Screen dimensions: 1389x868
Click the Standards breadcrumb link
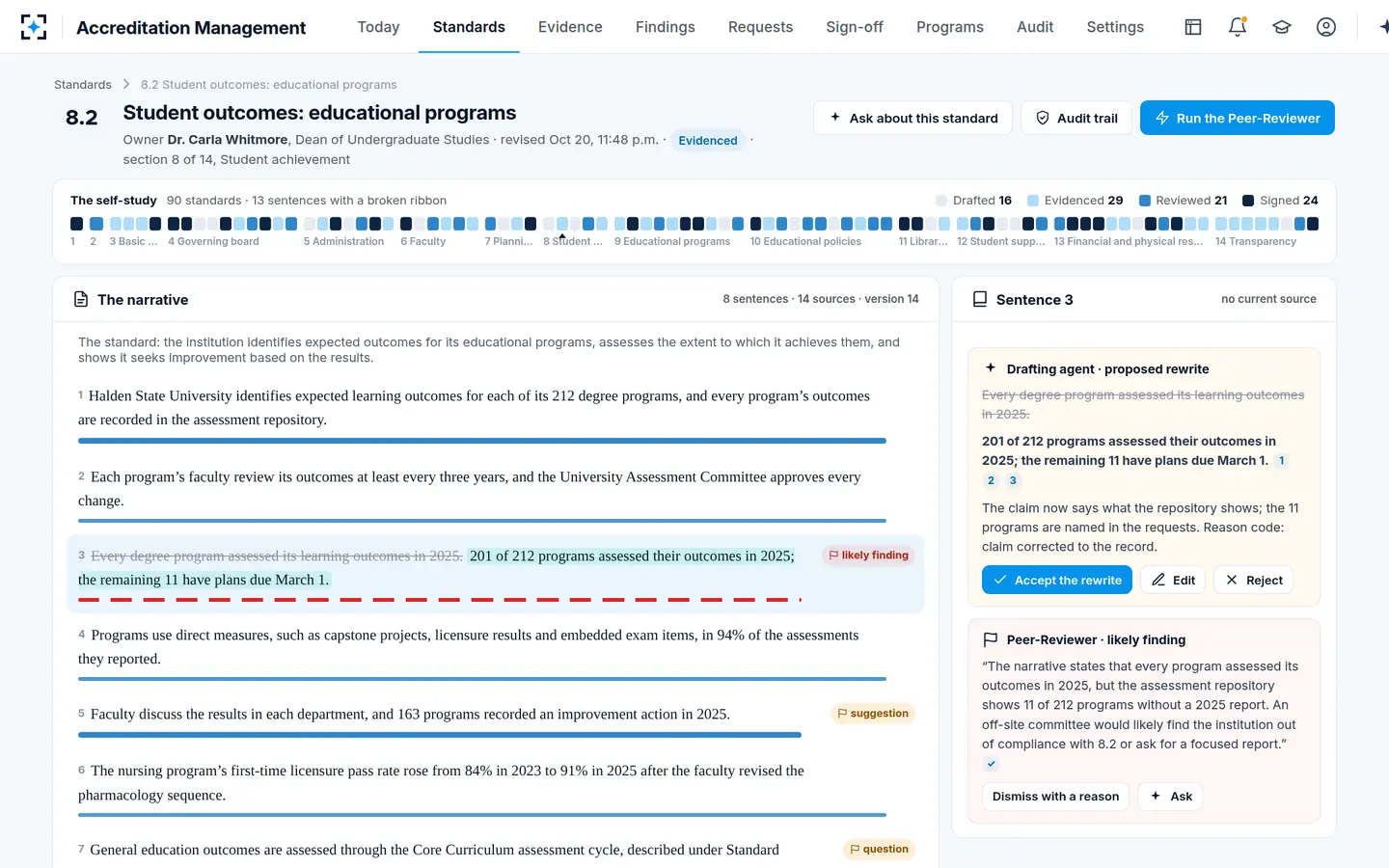(x=83, y=85)
